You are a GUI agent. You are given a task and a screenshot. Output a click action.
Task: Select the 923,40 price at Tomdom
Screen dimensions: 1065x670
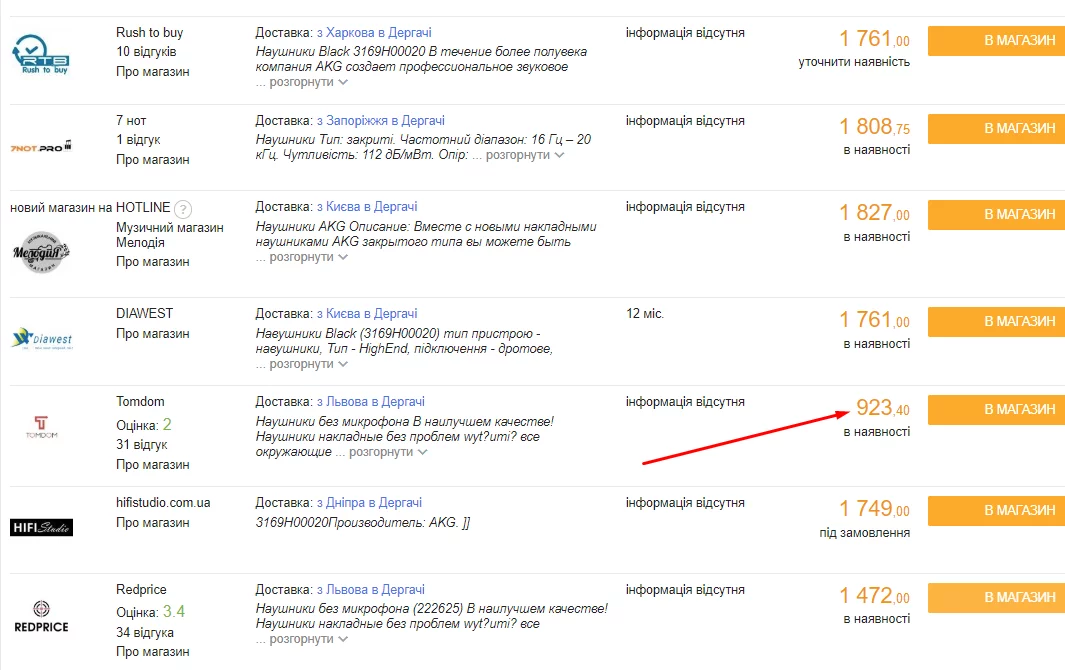click(x=882, y=408)
